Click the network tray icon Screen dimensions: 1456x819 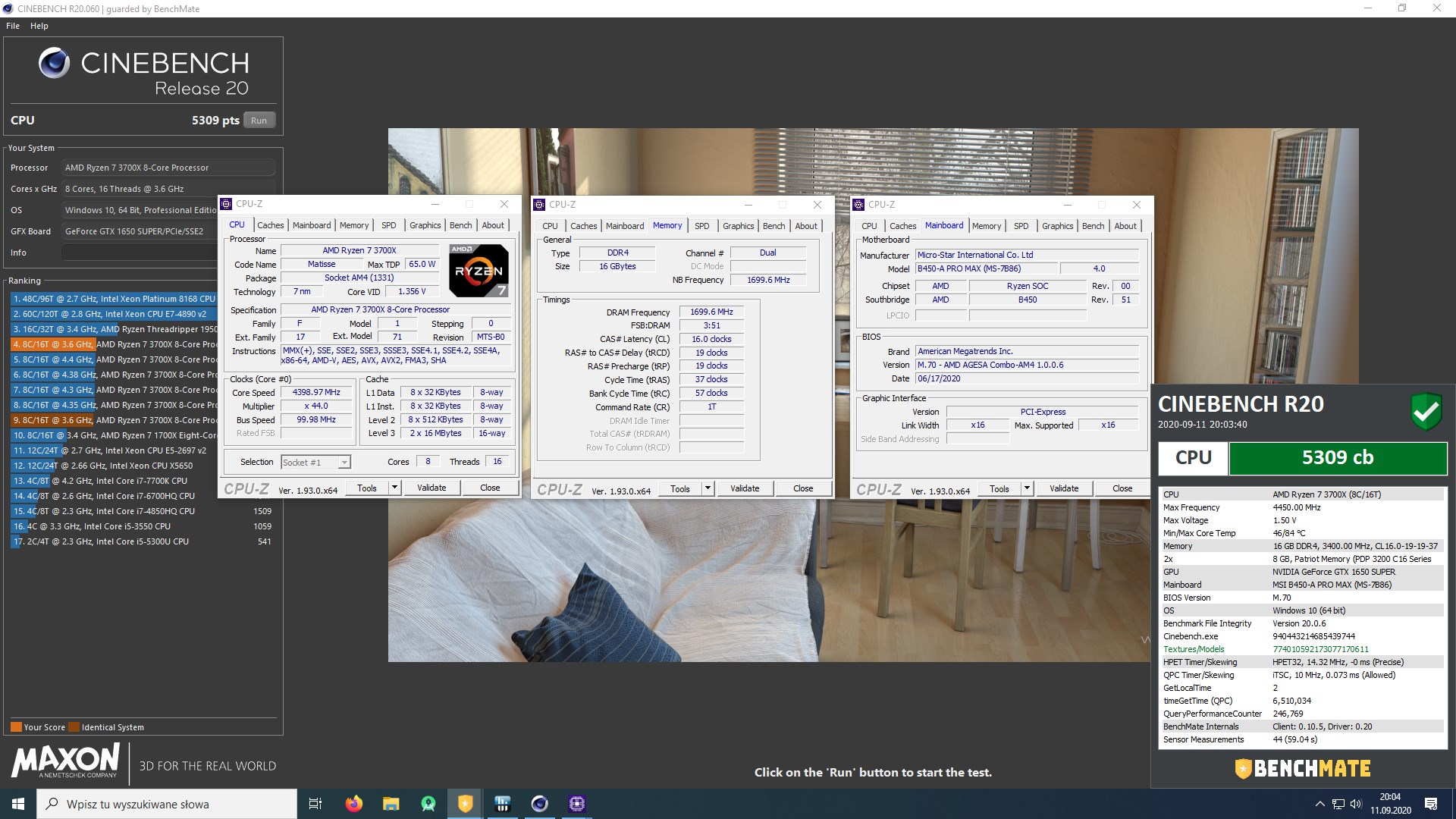click(1338, 804)
